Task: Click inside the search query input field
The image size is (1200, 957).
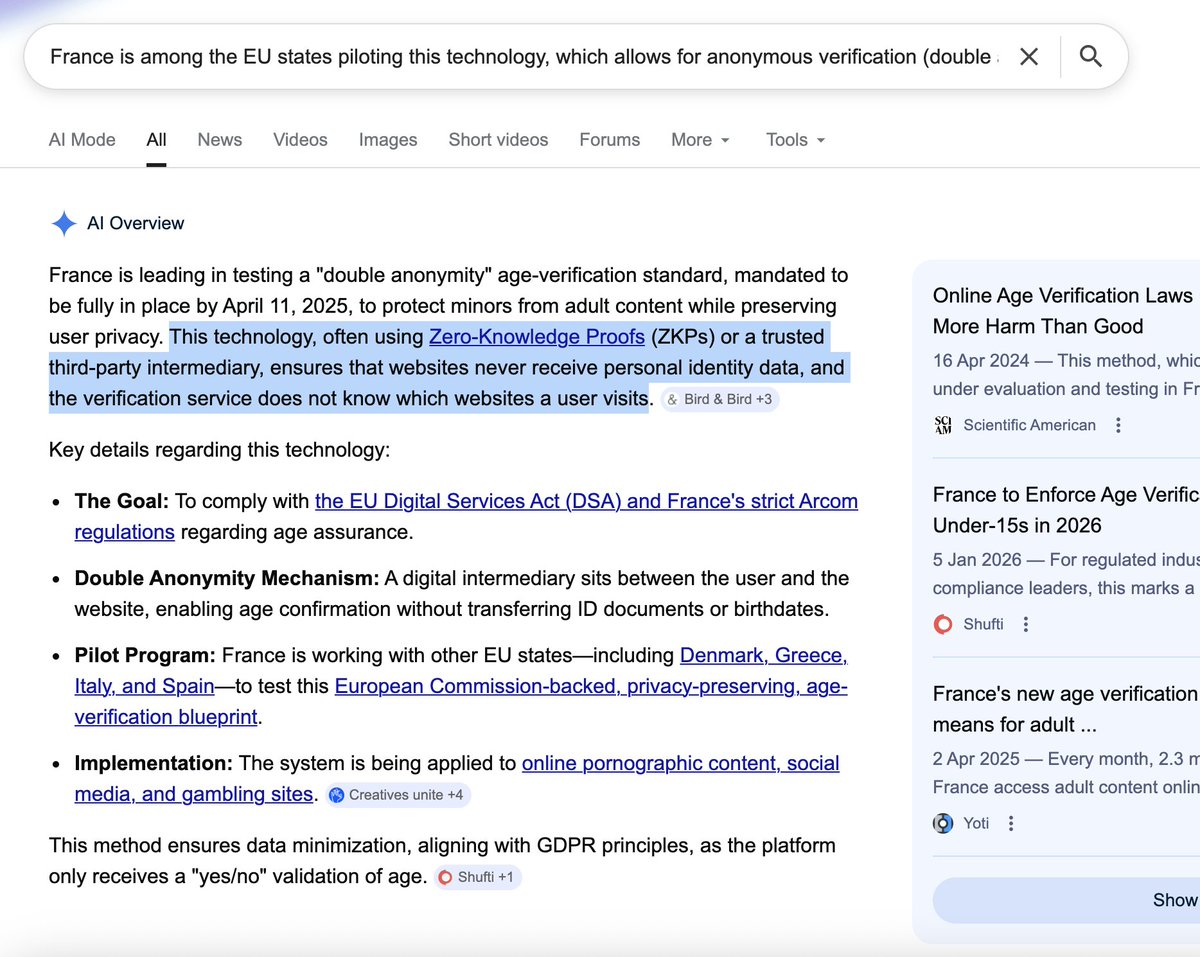Action: [x=524, y=57]
